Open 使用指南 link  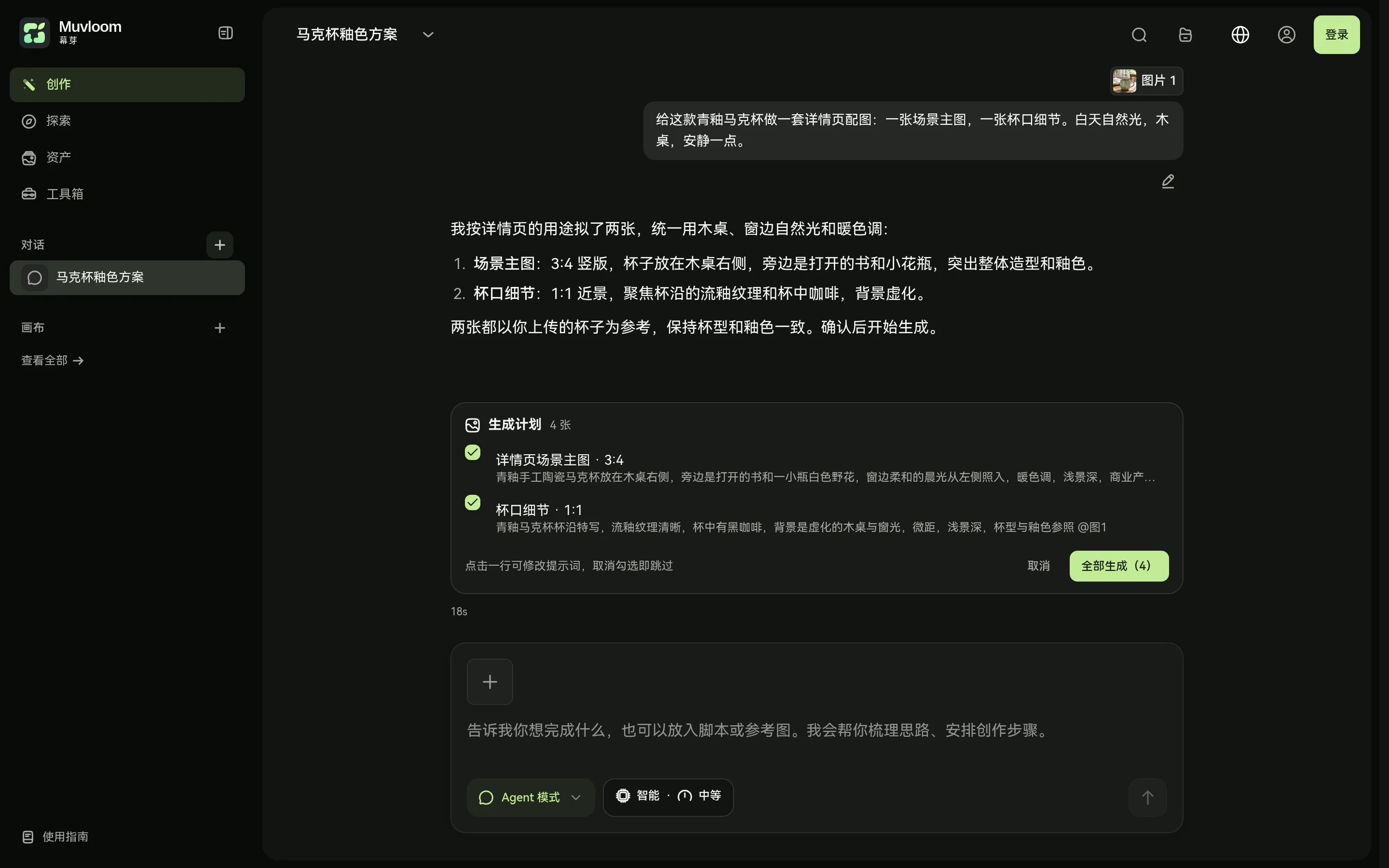click(x=55, y=837)
